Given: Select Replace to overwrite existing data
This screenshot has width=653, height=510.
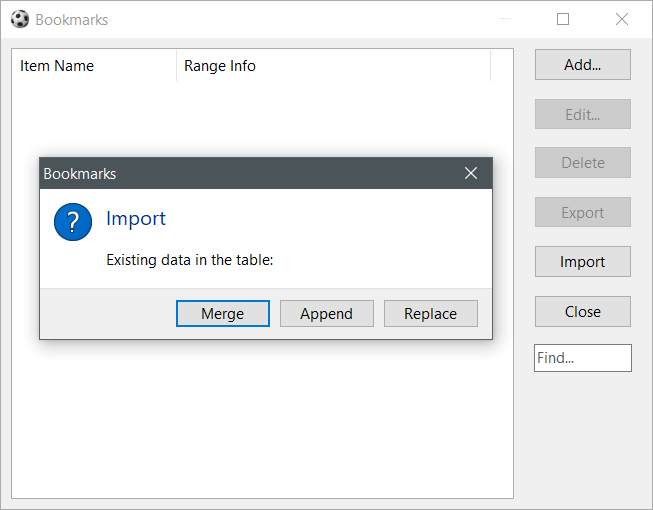Looking at the screenshot, I should click(x=431, y=313).
